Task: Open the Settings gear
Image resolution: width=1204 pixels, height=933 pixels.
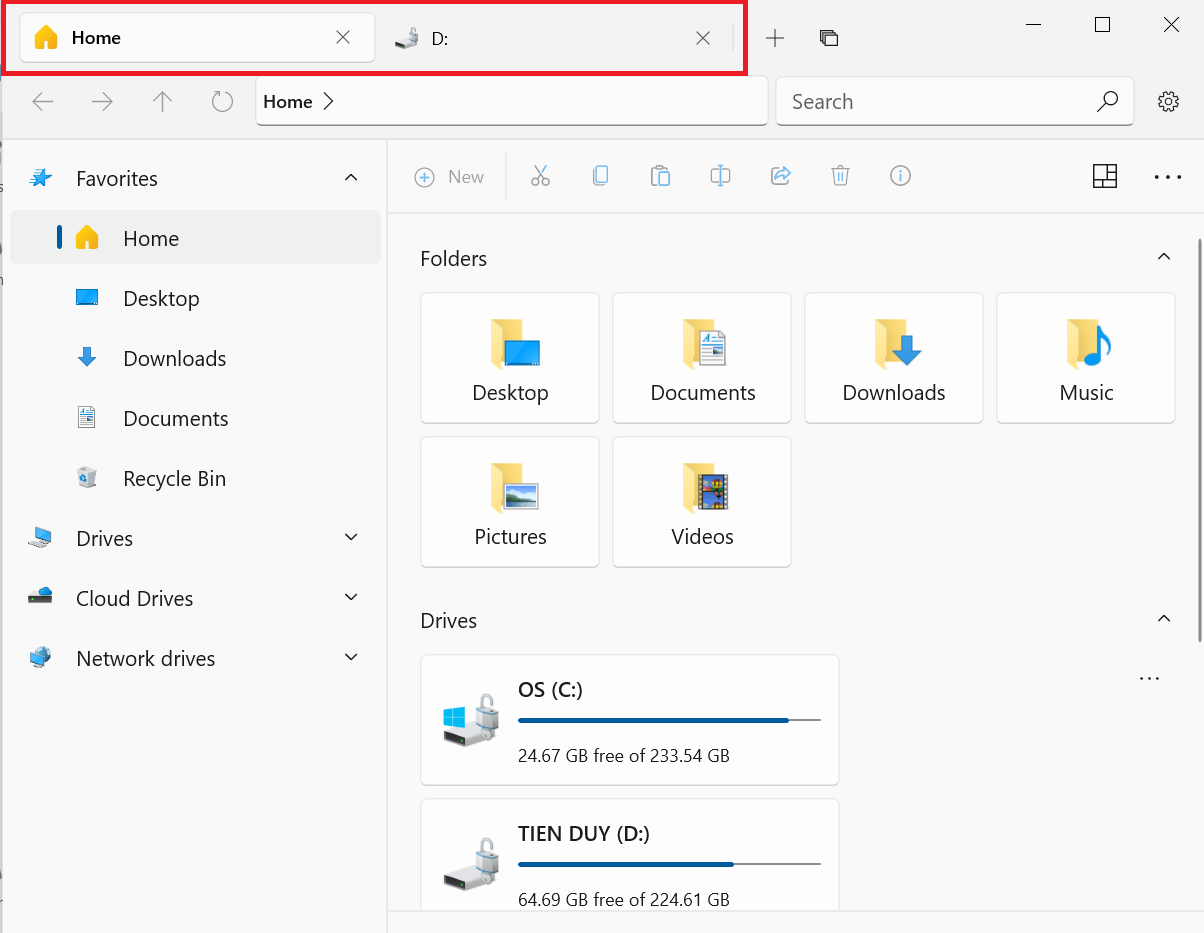Action: pyautogui.click(x=1167, y=101)
